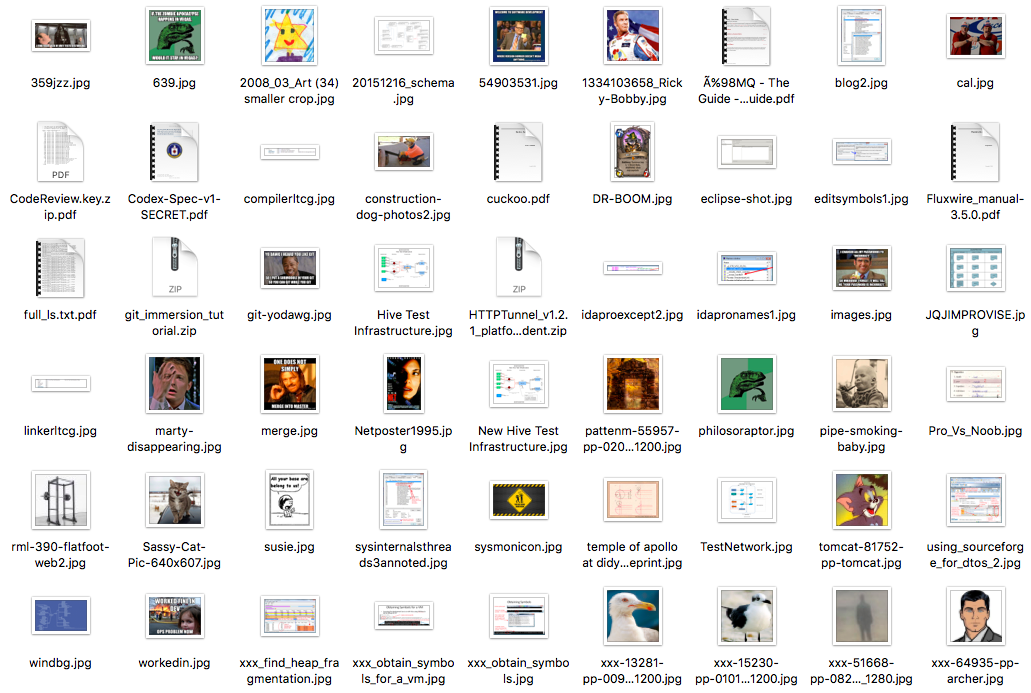Select the DR-BOOM.jpg card image
This screenshot has width=1031, height=693.
point(633,152)
